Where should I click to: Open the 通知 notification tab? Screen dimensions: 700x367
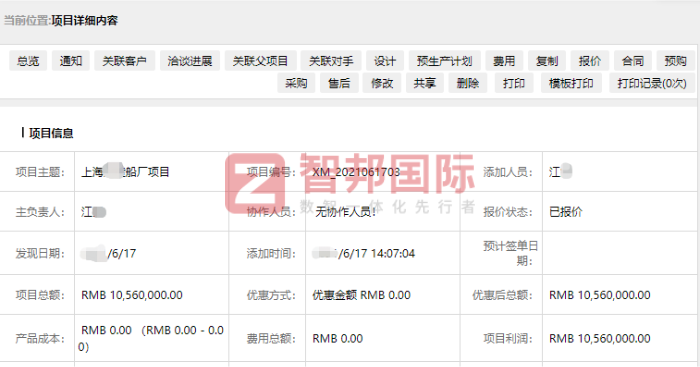coord(71,61)
